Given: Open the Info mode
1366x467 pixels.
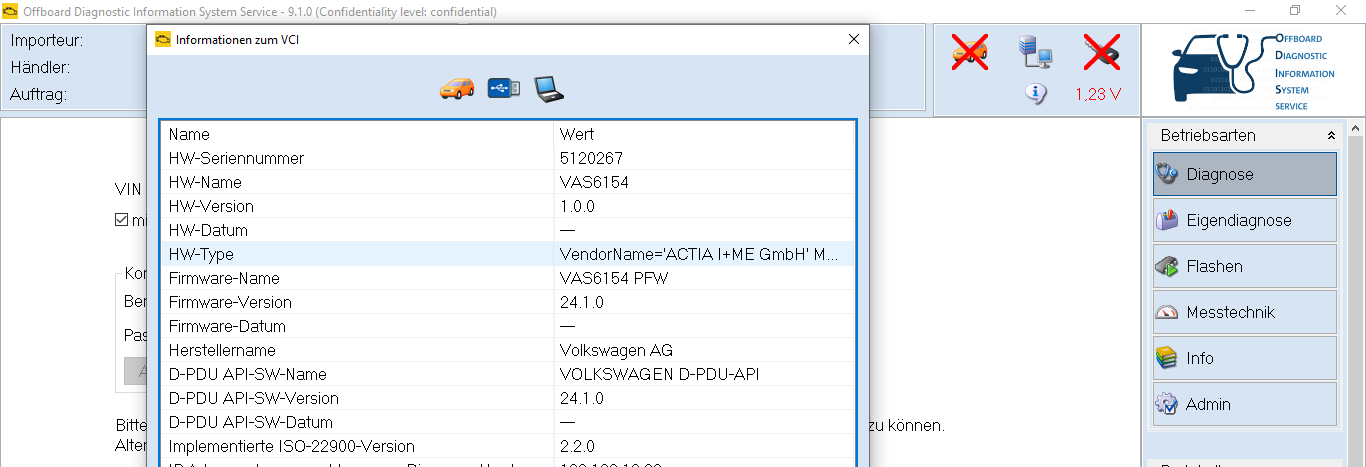Looking at the screenshot, I should [x=1244, y=358].
